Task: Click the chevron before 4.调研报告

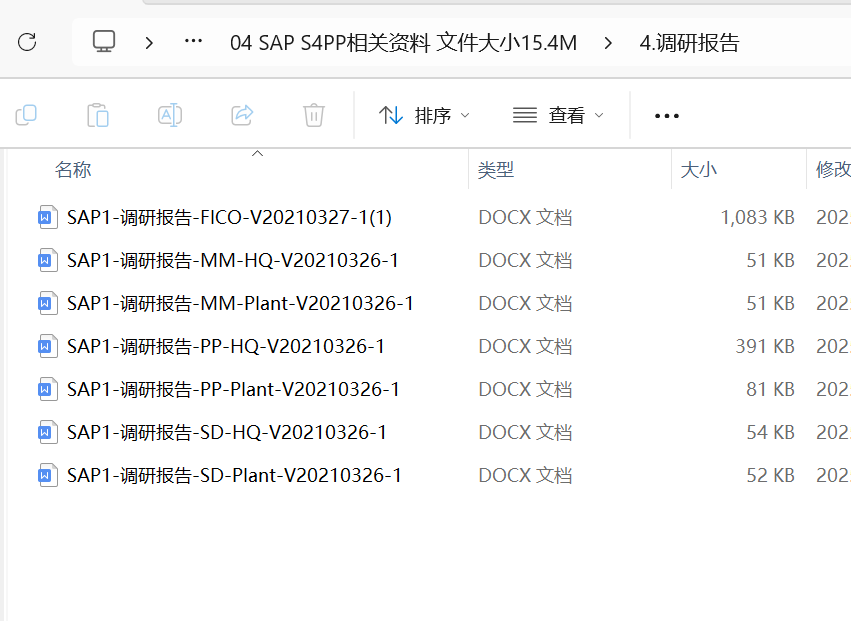Action: click(608, 42)
